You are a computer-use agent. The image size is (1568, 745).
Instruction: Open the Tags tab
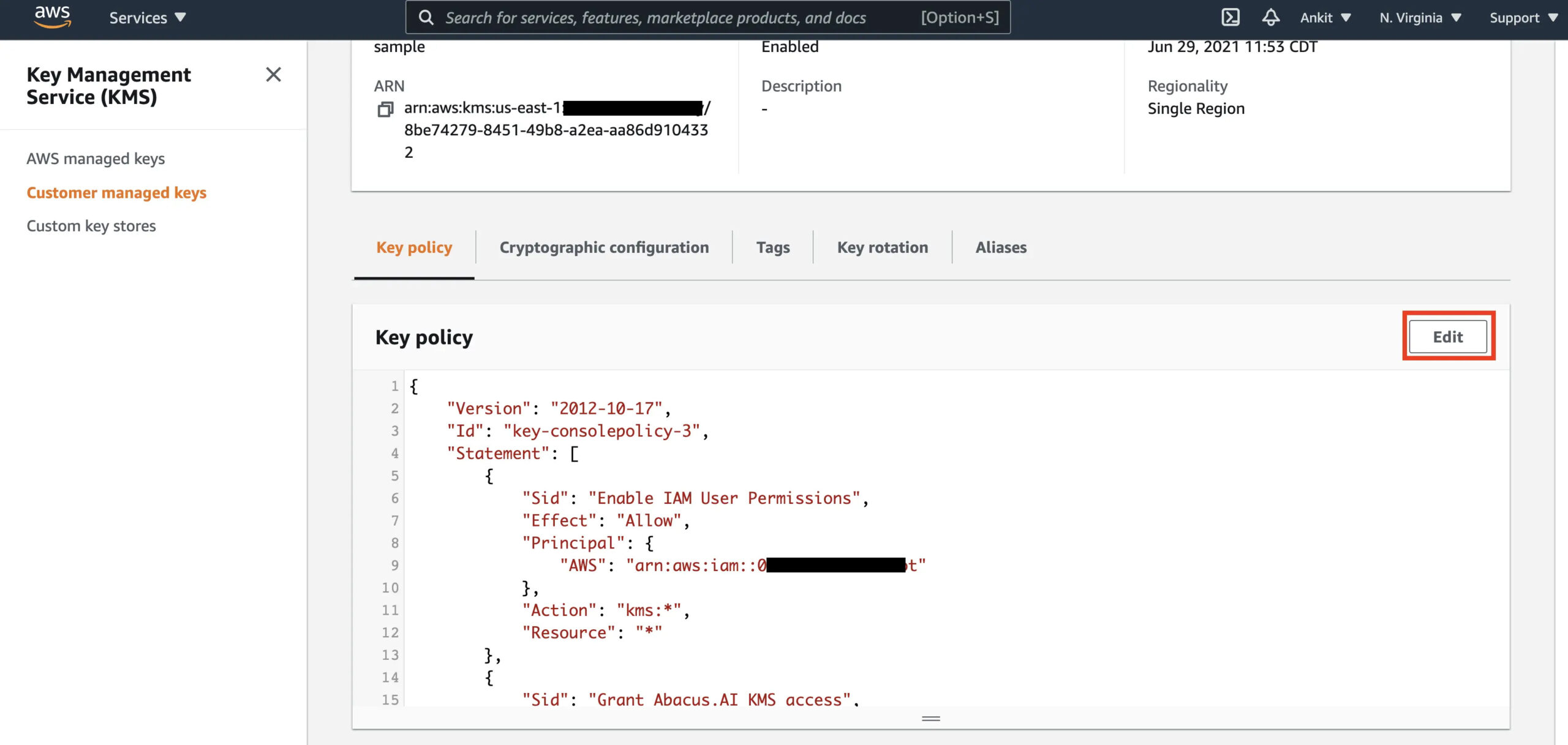773,247
